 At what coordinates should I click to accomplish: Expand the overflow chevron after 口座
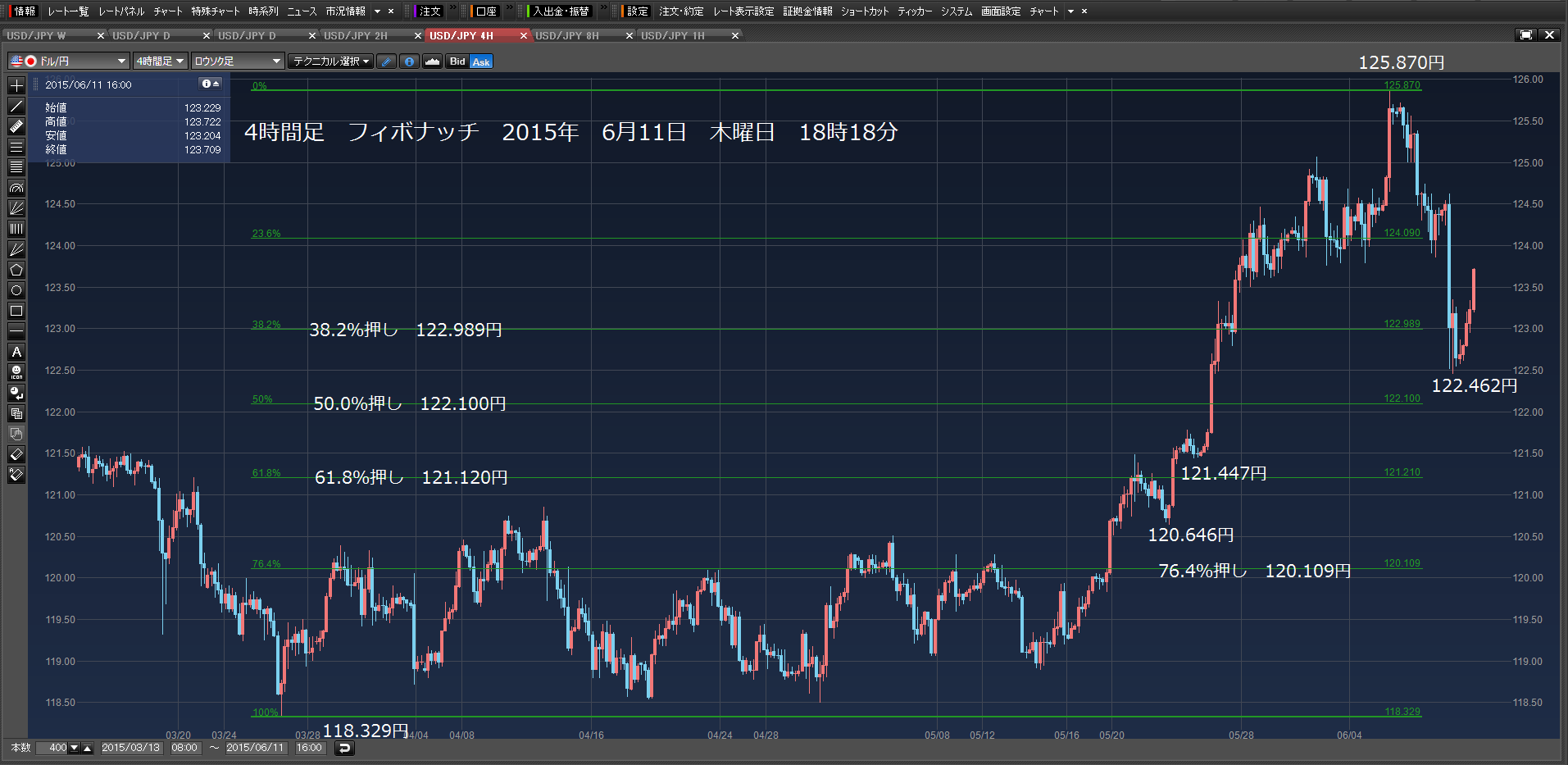(x=509, y=8)
